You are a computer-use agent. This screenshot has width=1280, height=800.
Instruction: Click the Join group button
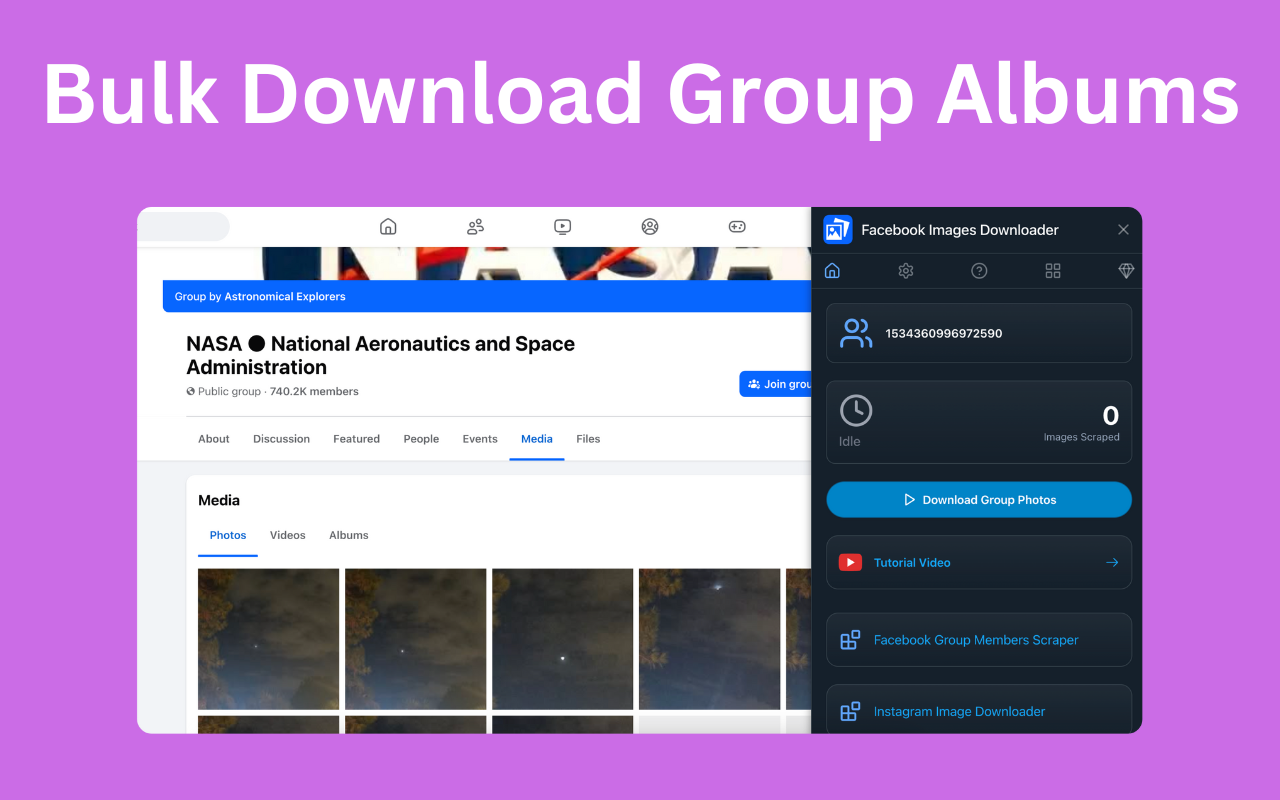coord(776,384)
